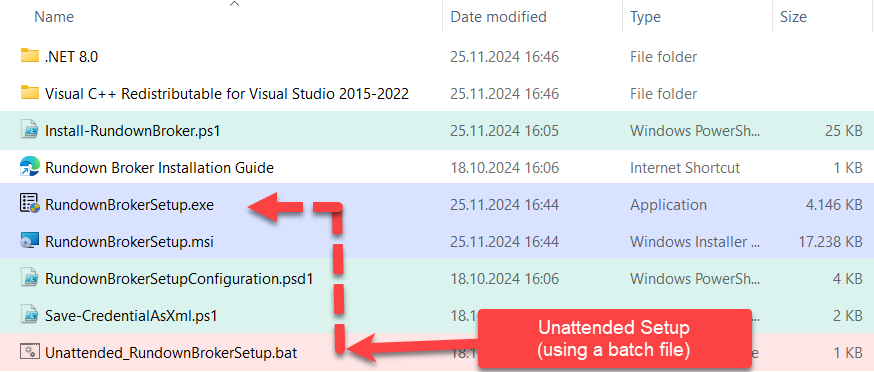The image size is (874, 372).
Task: Click the 1 KB size of Unattended_RundownBrokerSetup.bat
Action: coord(847,352)
